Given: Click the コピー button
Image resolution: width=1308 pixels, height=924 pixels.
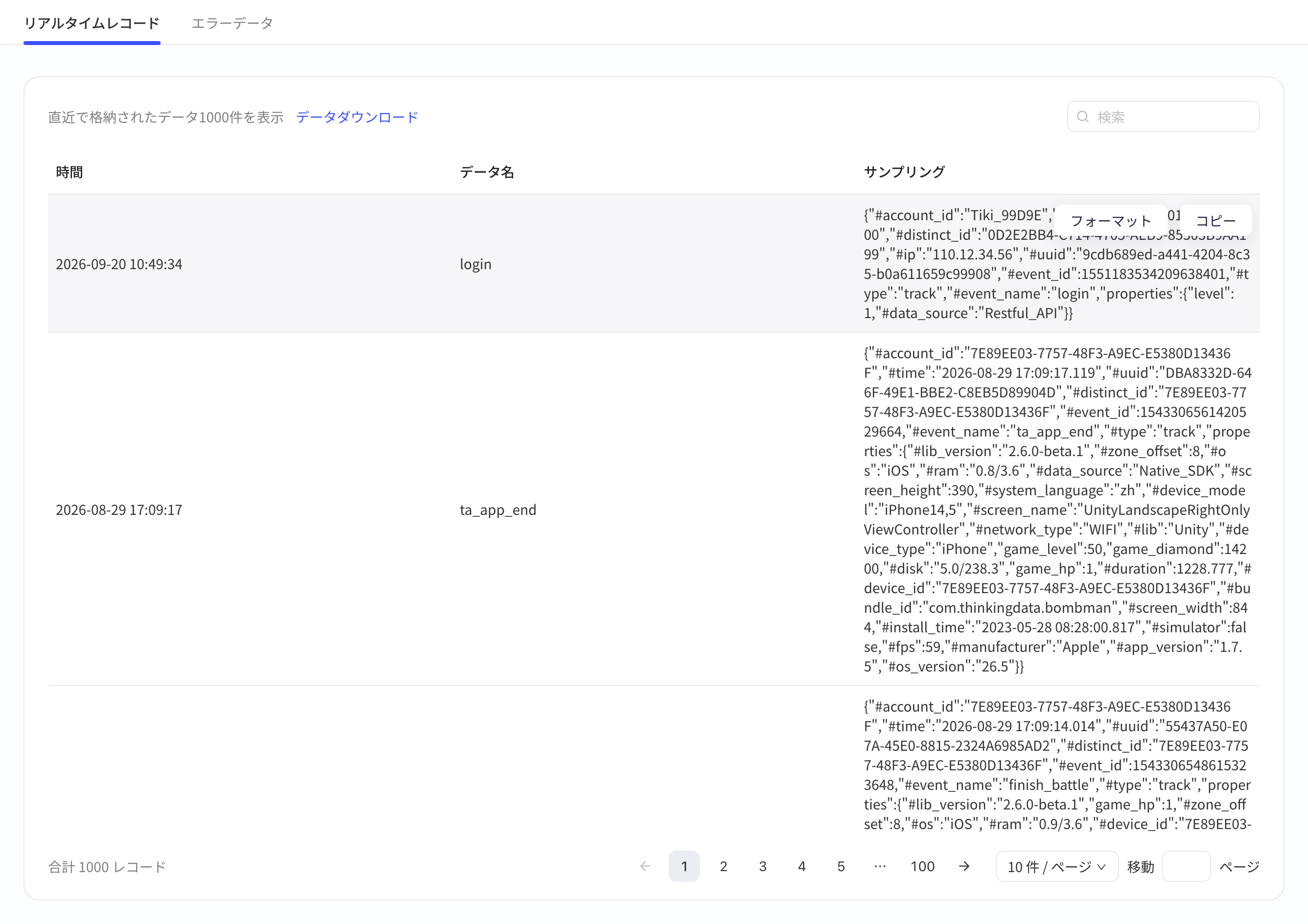Looking at the screenshot, I should click(1215, 220).
